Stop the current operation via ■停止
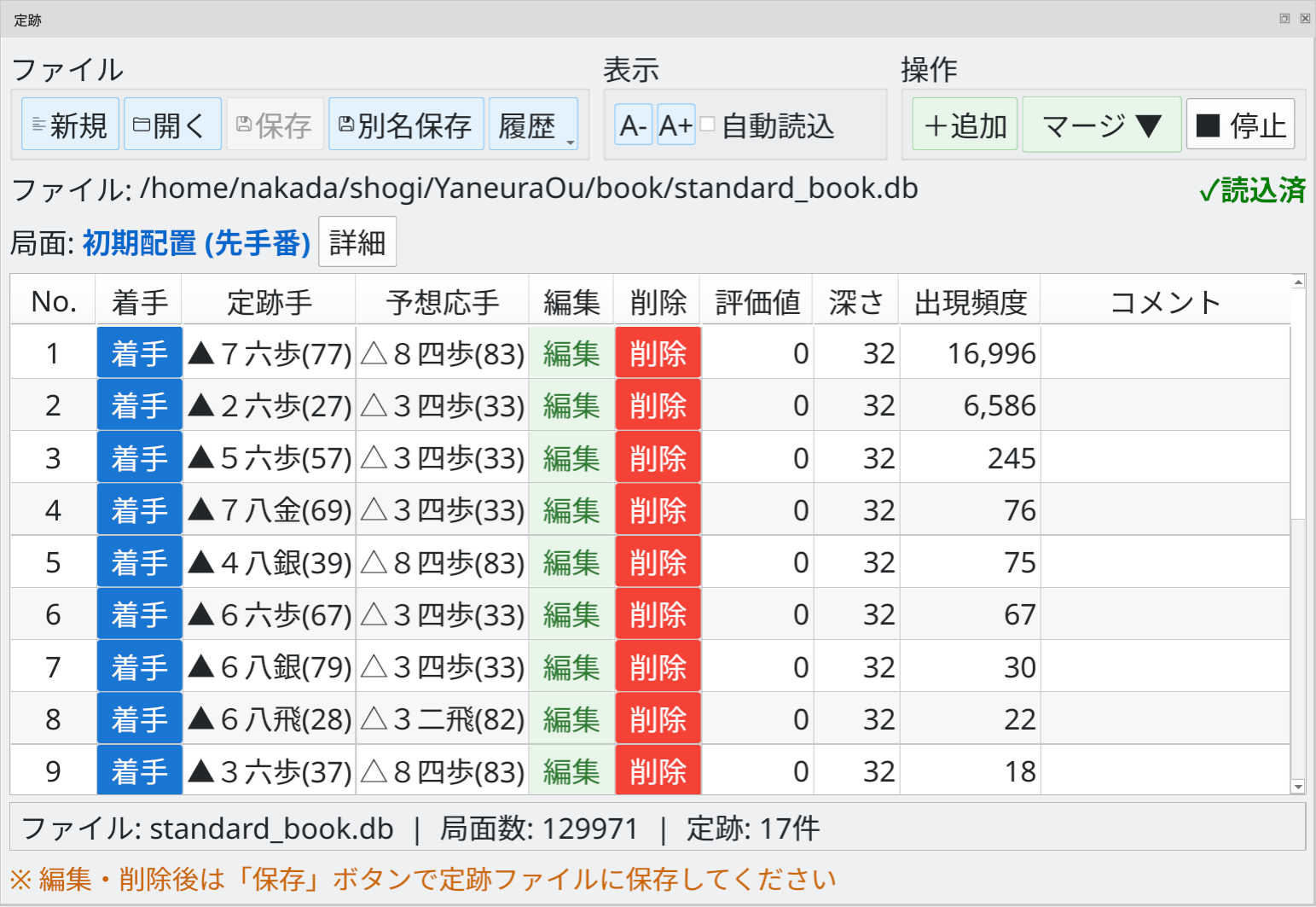 click(x=1240, y=124)
